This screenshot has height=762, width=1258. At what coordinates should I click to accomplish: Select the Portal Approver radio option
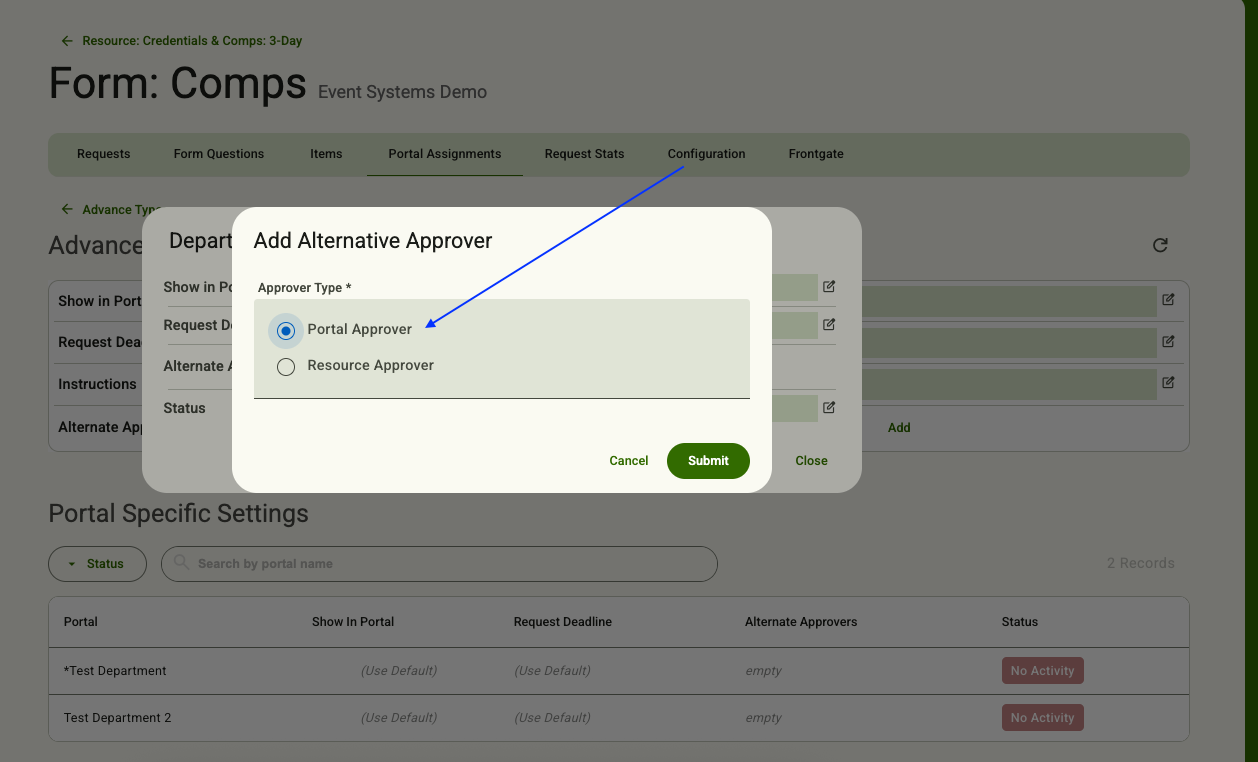[x=286, y=330]
